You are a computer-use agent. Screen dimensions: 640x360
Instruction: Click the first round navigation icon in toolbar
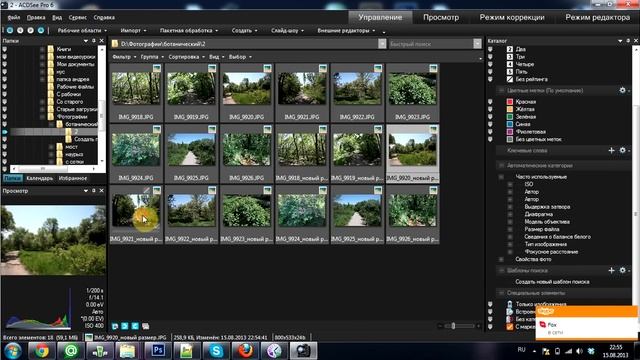(10, 30)
